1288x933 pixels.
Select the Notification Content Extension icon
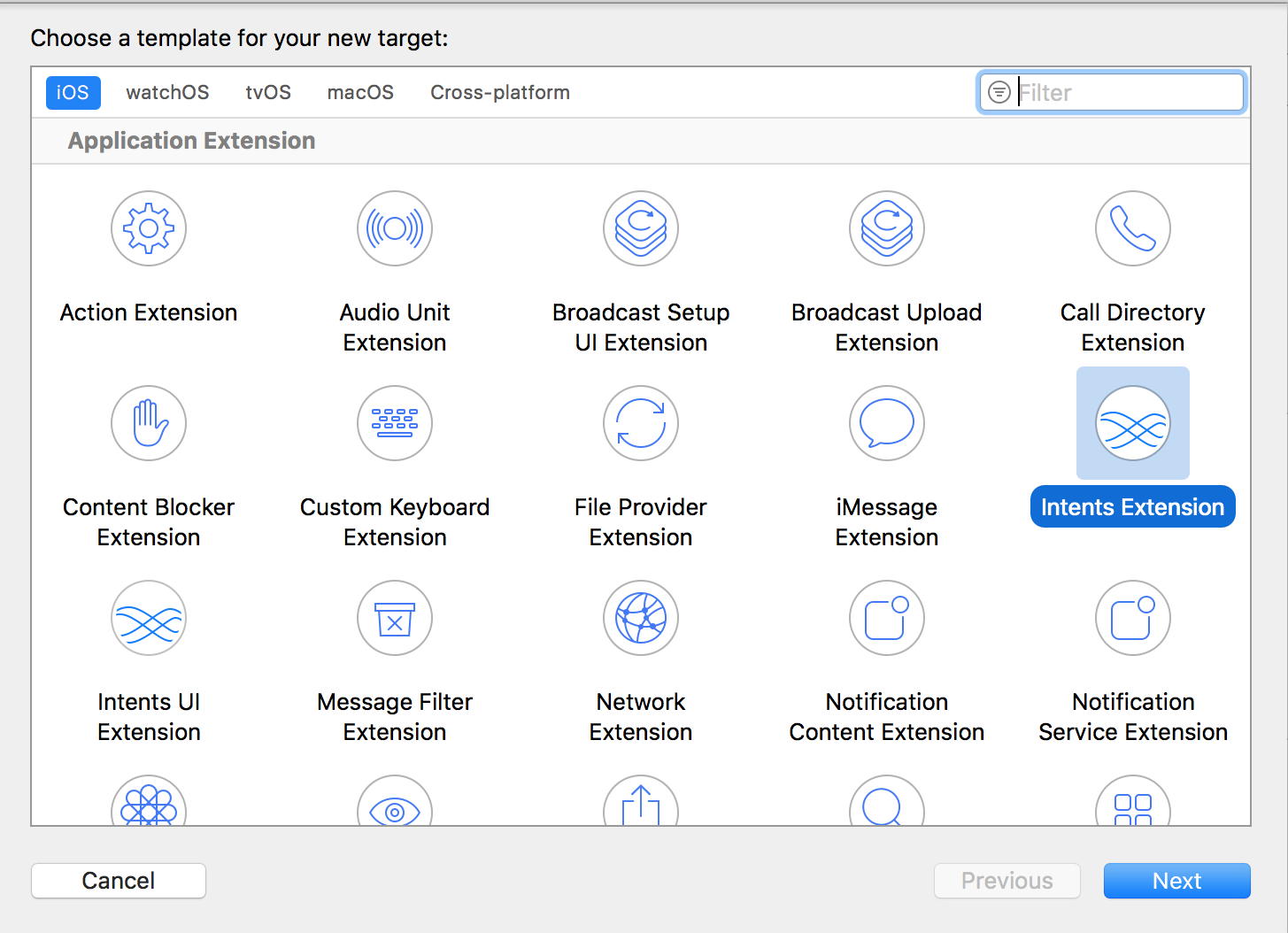(x=887, y=618)
